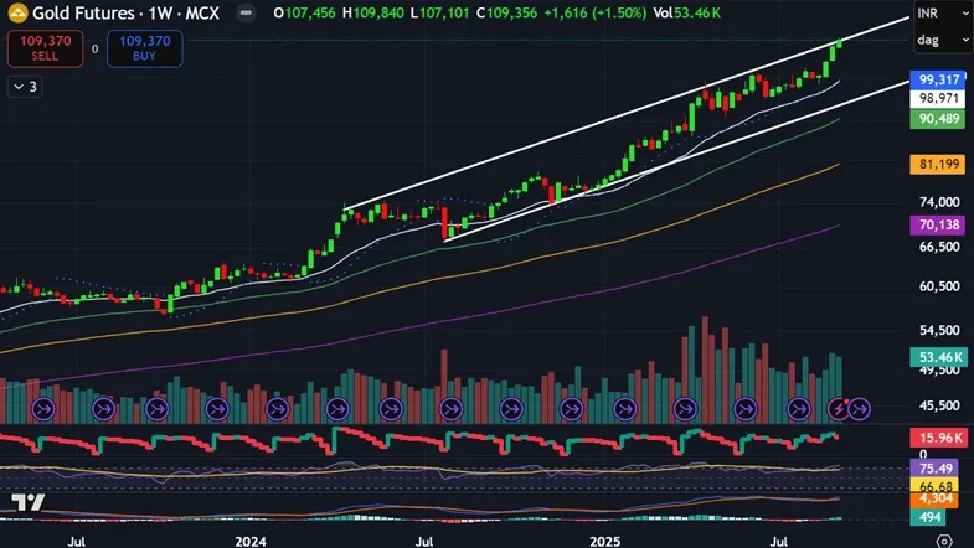
Task: Click the round minus button beside MCX
Action: point(246,12)
